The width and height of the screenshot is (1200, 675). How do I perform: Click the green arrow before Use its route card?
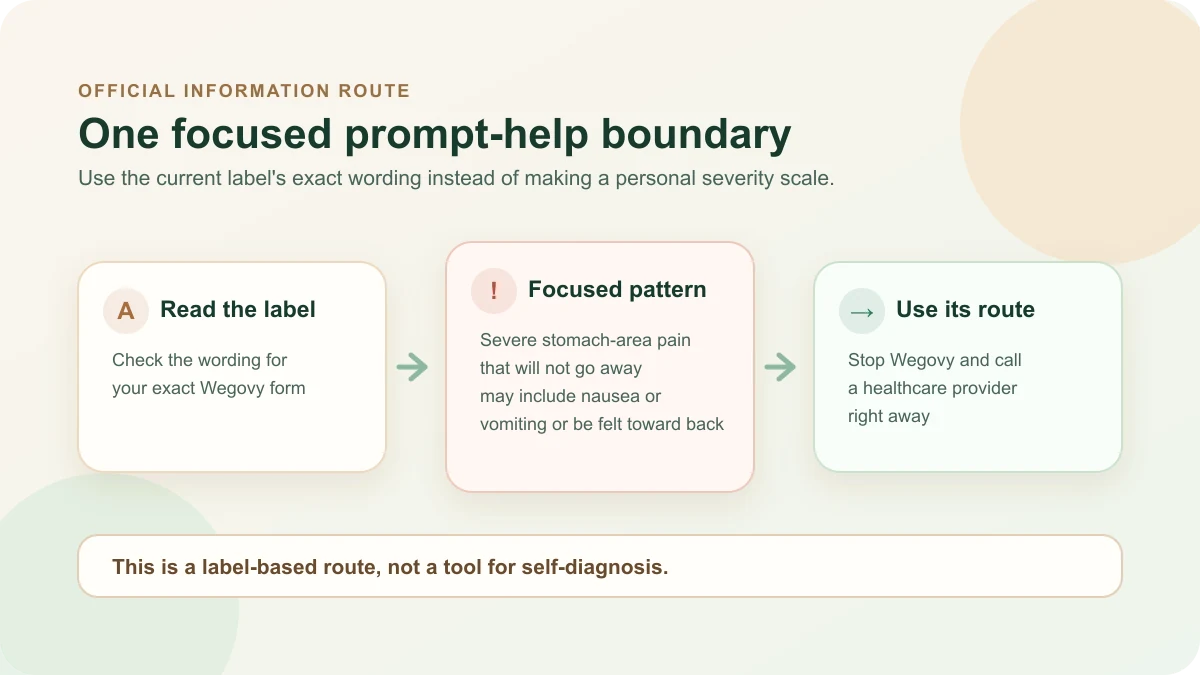click(780, 367)
